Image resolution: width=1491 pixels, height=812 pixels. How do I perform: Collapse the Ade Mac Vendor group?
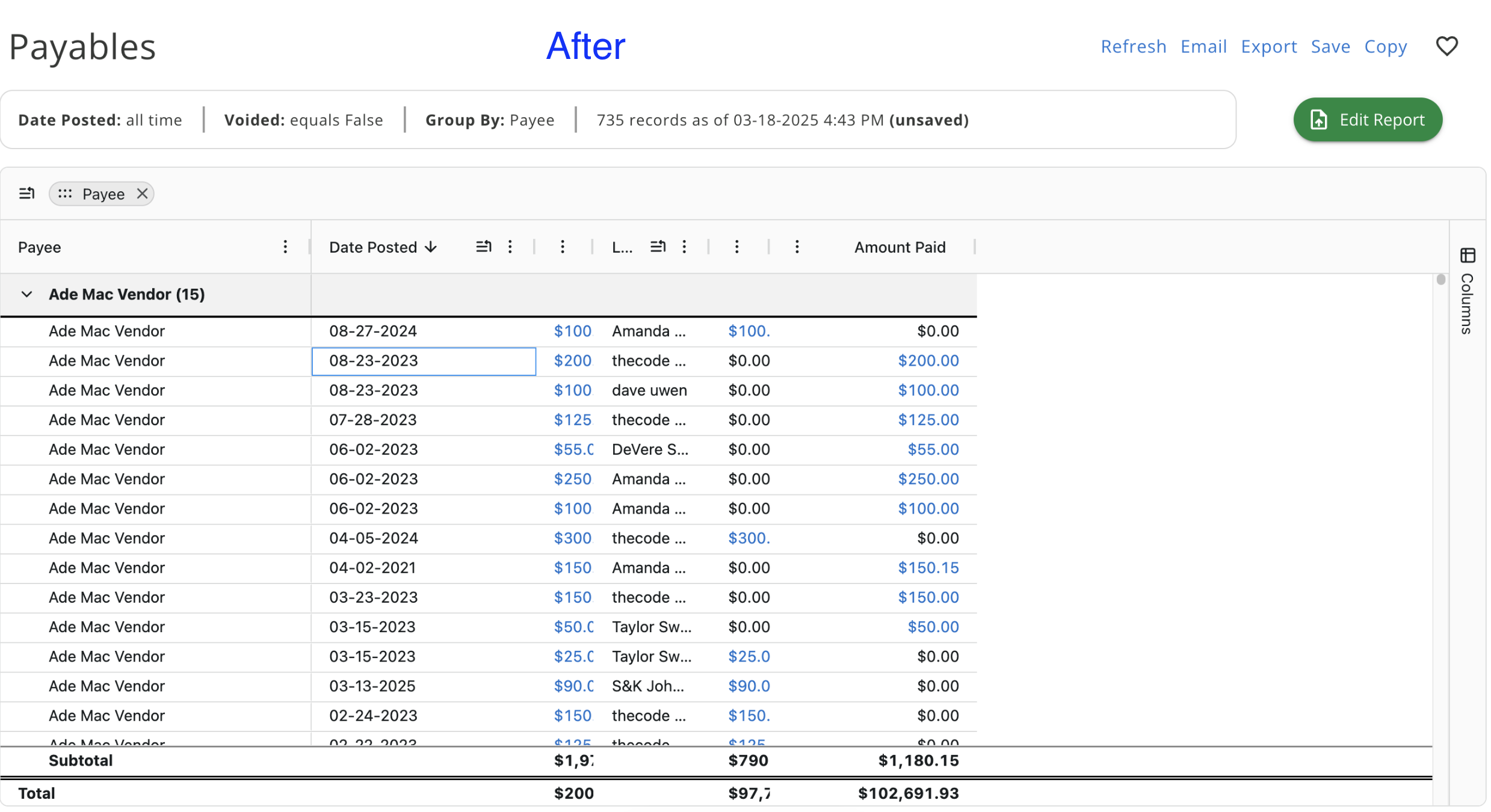point(26,294)
